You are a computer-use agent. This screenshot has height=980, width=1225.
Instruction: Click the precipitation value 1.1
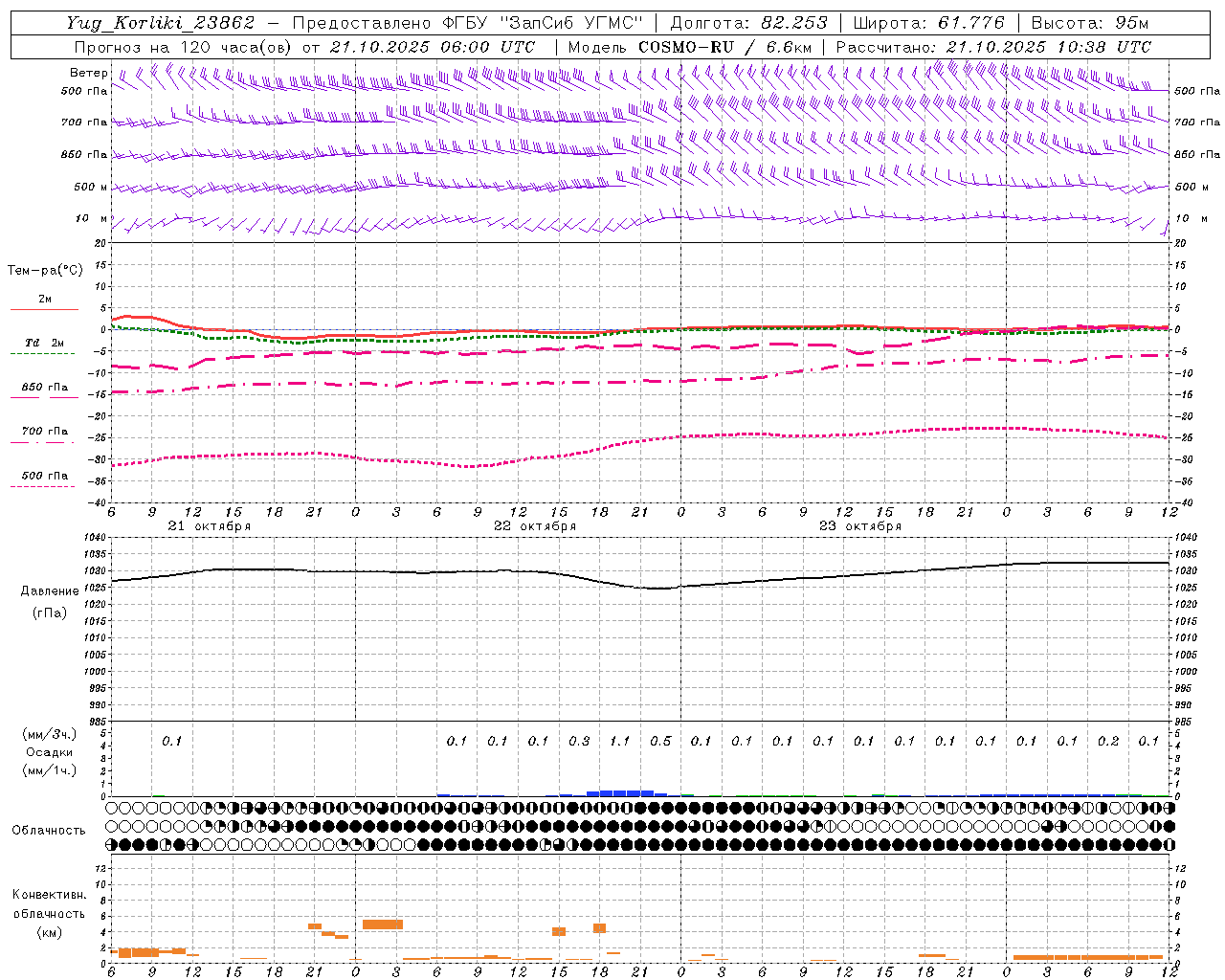(x=620, y=742)
